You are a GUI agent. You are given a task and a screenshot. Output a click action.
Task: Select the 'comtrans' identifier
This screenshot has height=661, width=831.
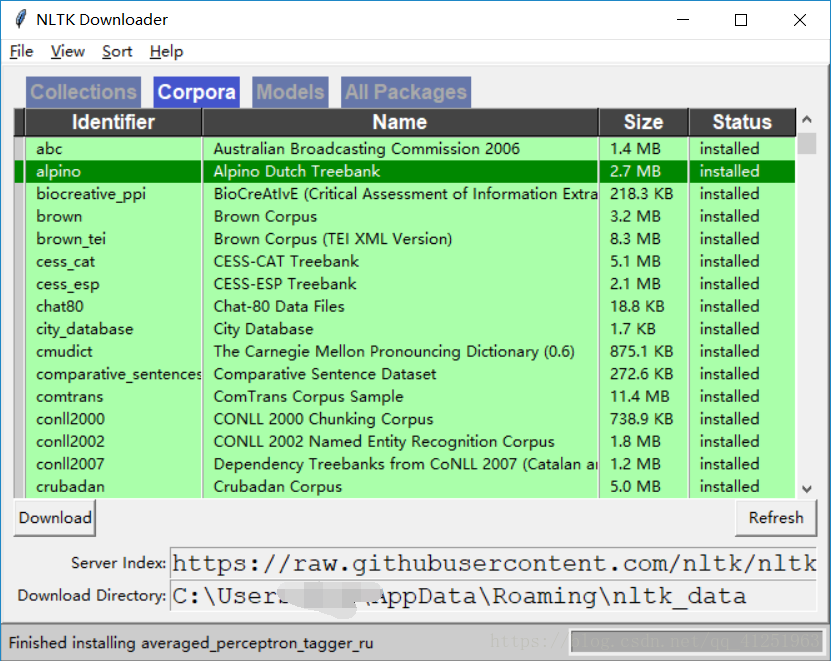tap(69, 396)
